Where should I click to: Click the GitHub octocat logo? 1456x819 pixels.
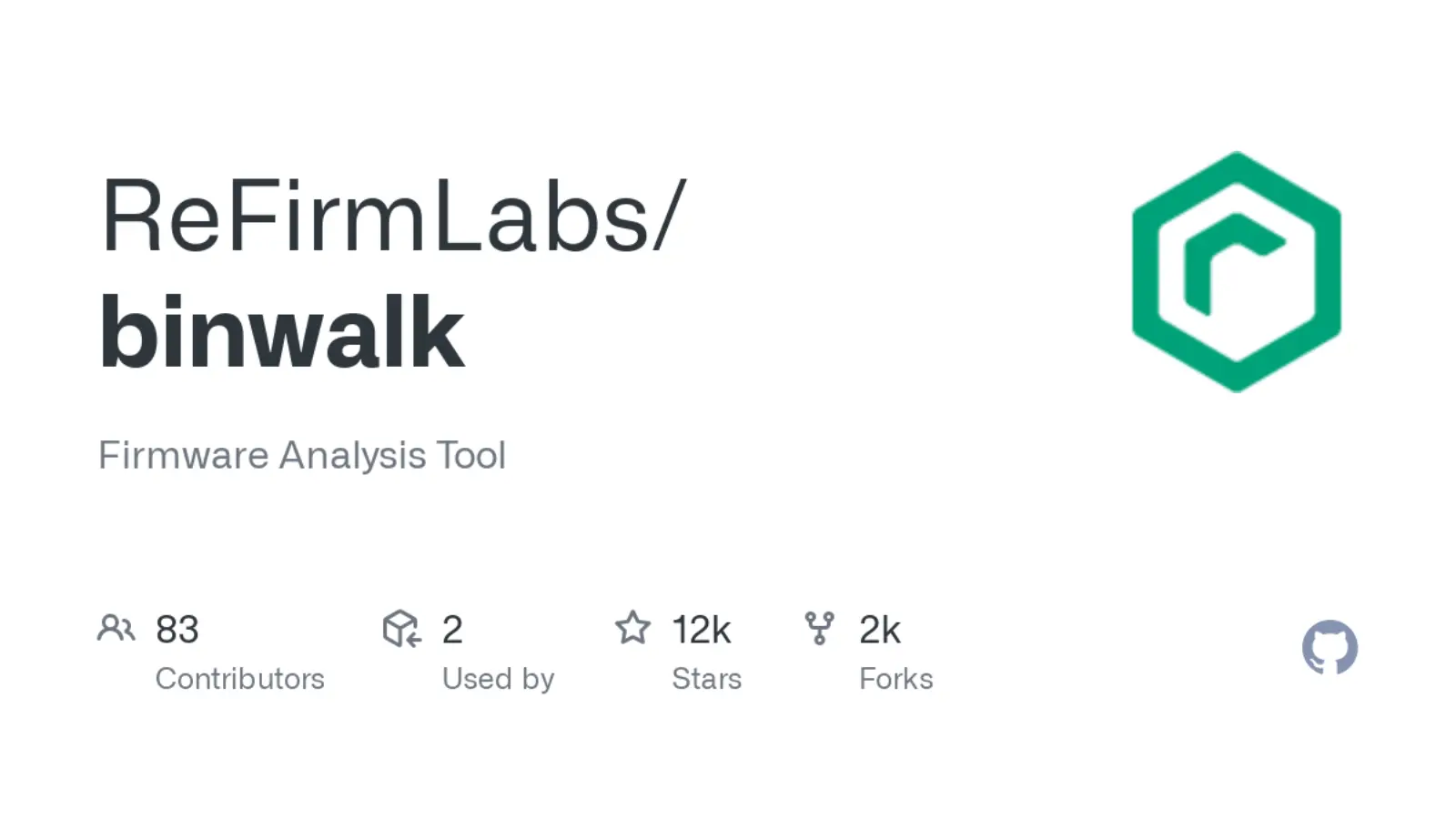[x=1330, y=647]
